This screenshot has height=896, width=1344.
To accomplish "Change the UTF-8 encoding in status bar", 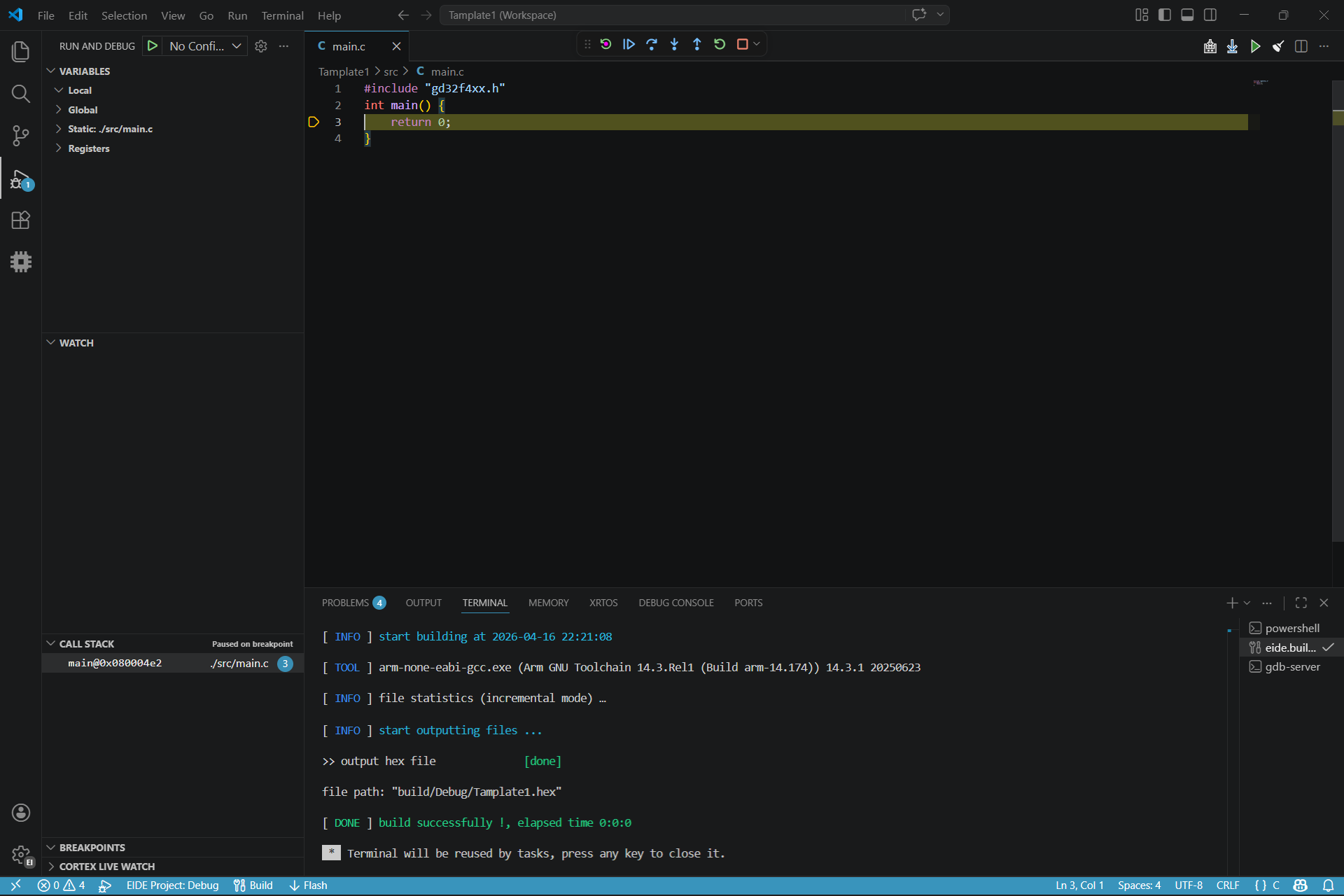I will (x=1189, y=885).
